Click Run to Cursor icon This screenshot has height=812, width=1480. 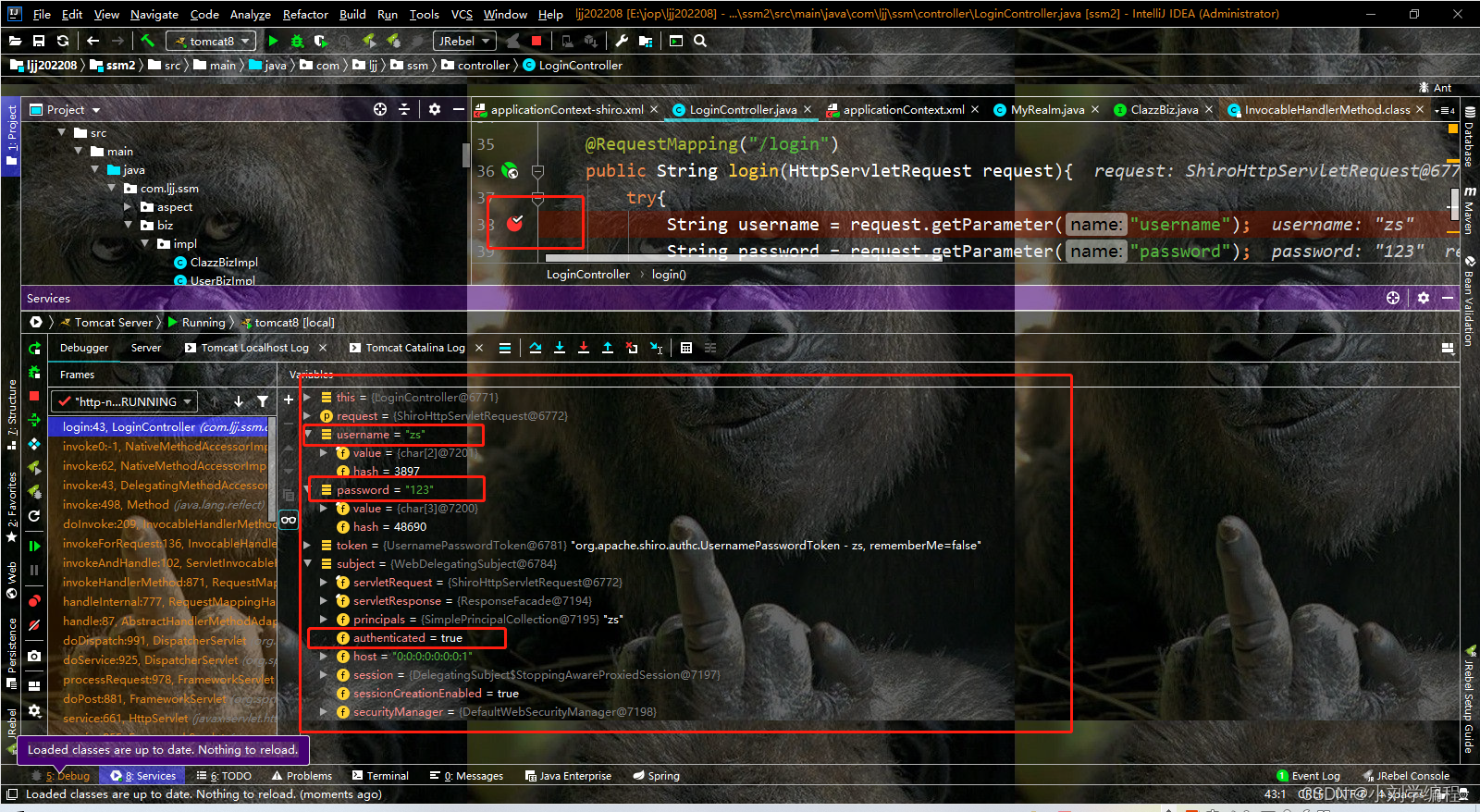656,348
